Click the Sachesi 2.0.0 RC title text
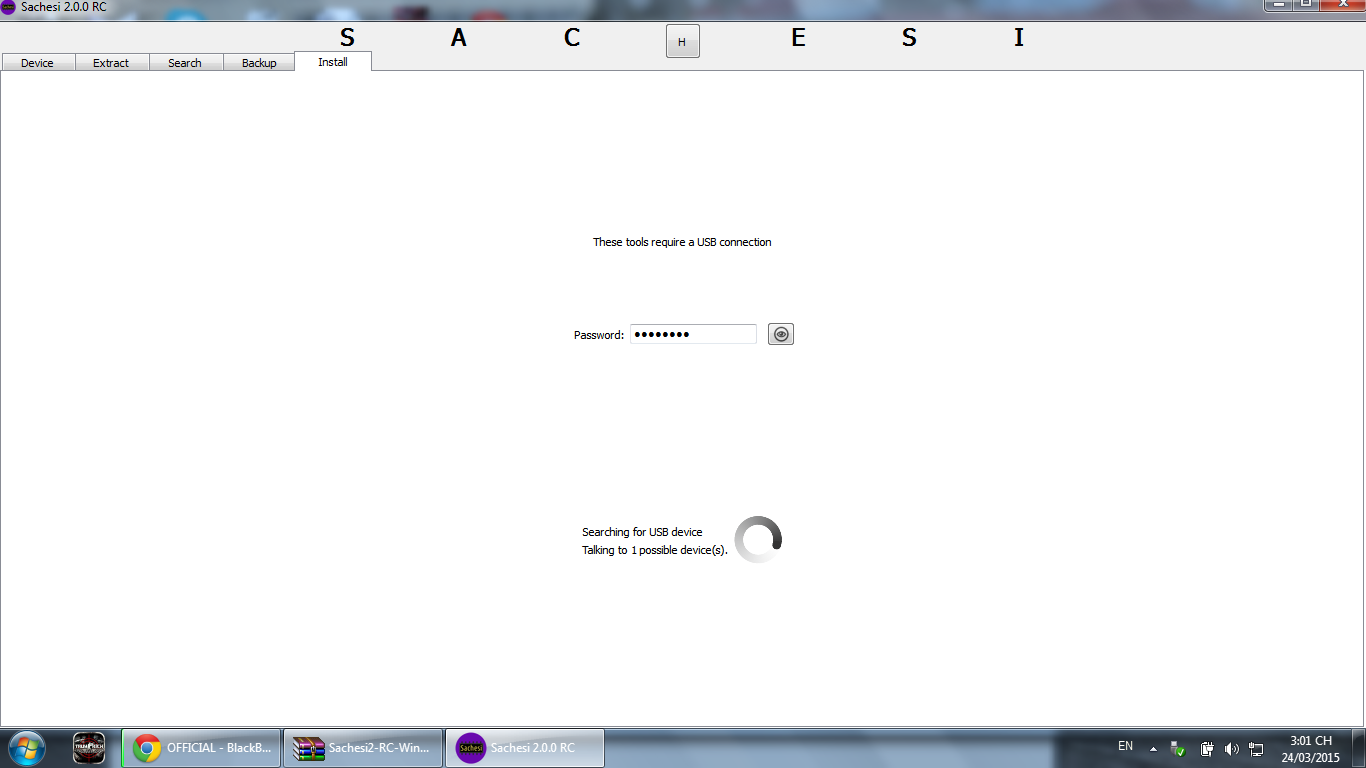The width and height of the screenshot is (1366, 768). tap(64, 6)
